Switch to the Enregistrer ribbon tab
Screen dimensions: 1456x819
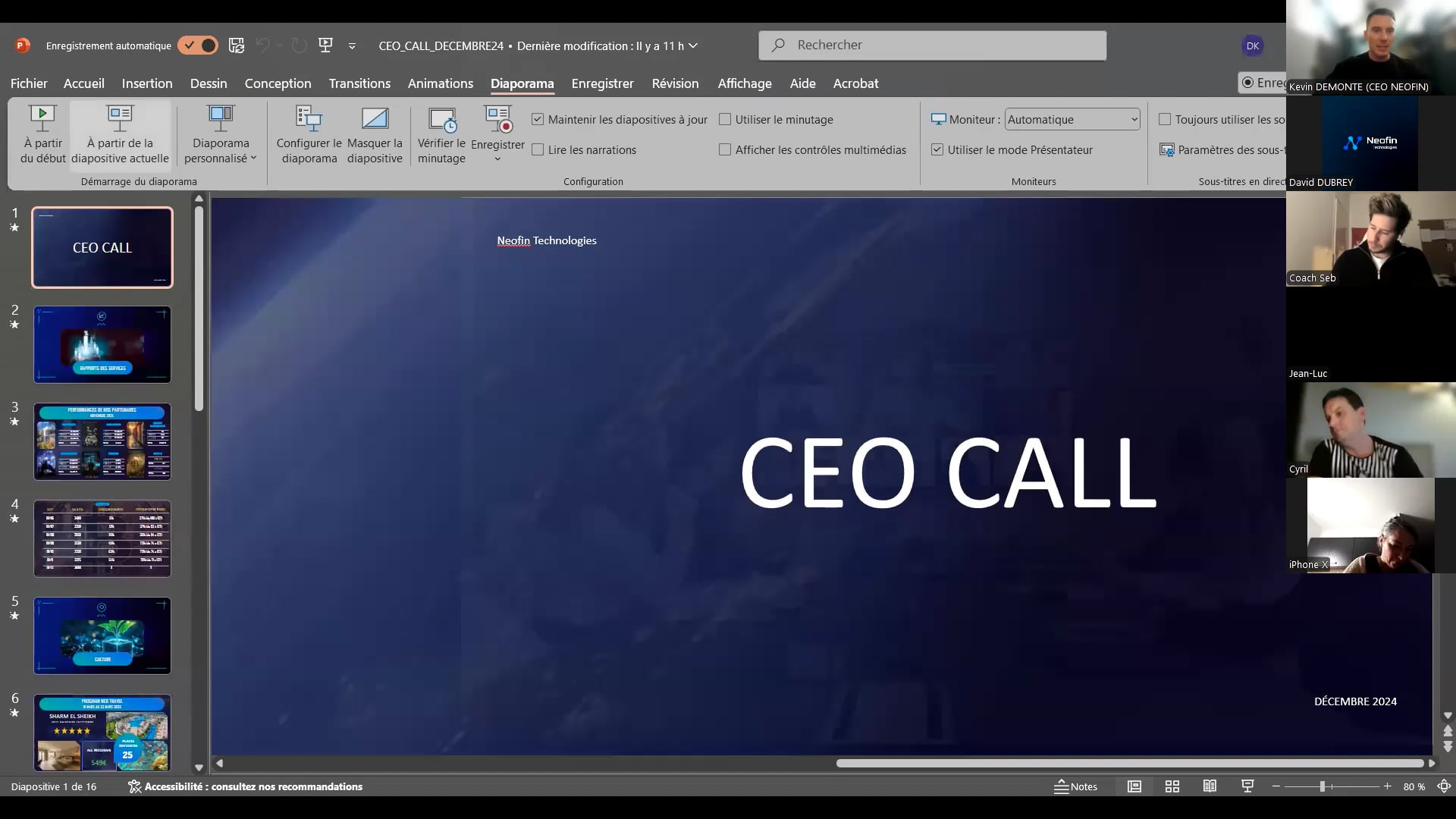coord(603,83)
